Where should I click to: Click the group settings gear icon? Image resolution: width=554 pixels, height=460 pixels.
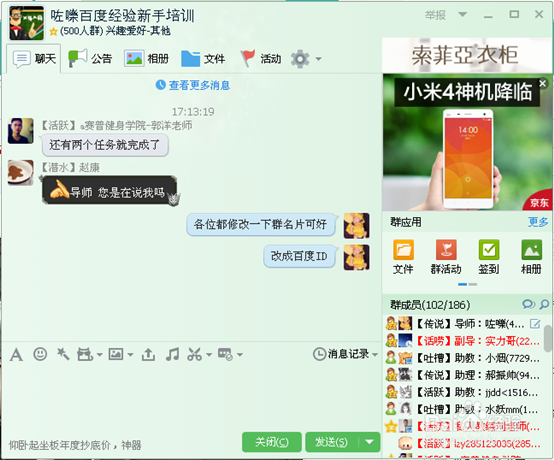point(300,59)
